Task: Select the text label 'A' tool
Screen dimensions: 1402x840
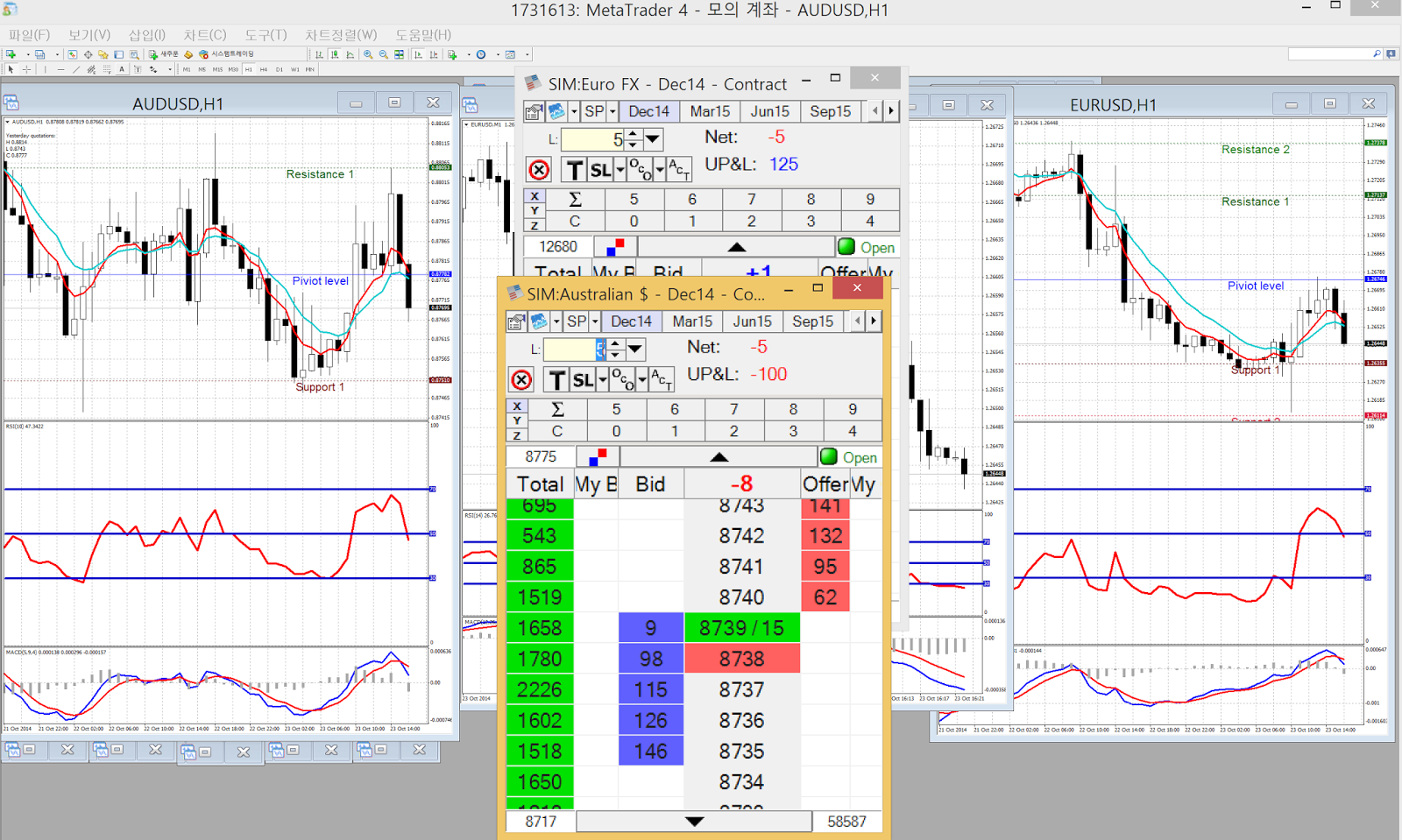Action: [x=122, y=69]
